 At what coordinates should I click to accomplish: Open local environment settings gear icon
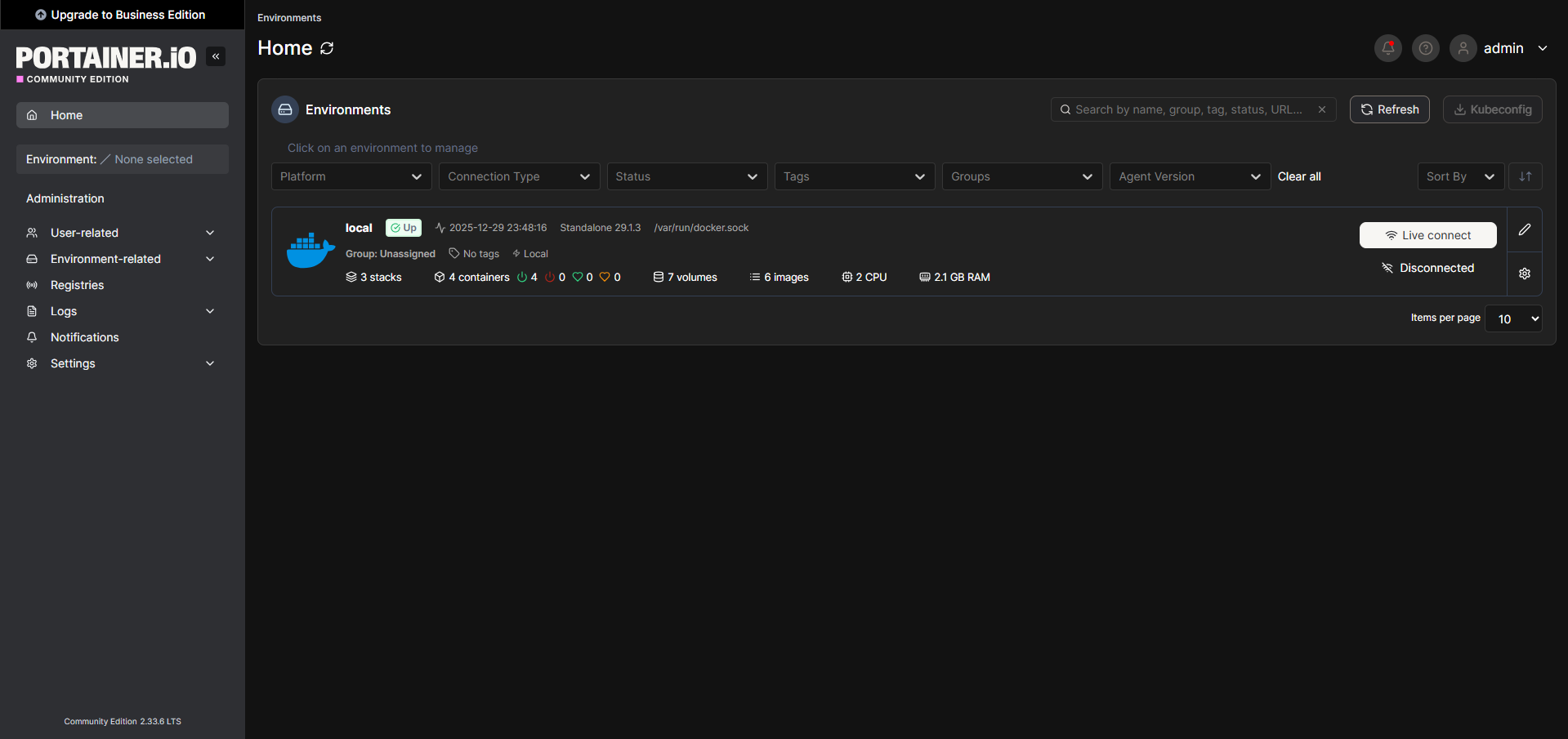tap(1525, 274)
